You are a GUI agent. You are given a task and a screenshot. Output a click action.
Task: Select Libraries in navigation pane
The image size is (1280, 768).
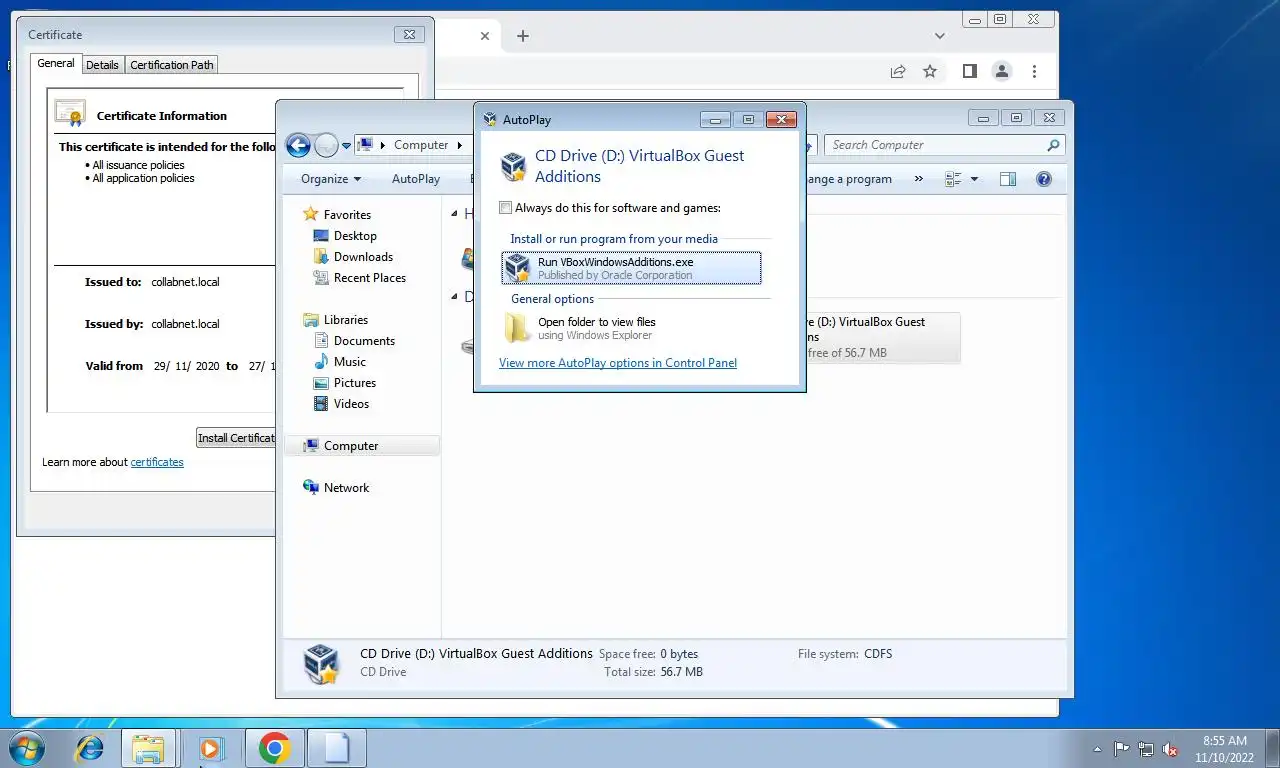point(346,320)
